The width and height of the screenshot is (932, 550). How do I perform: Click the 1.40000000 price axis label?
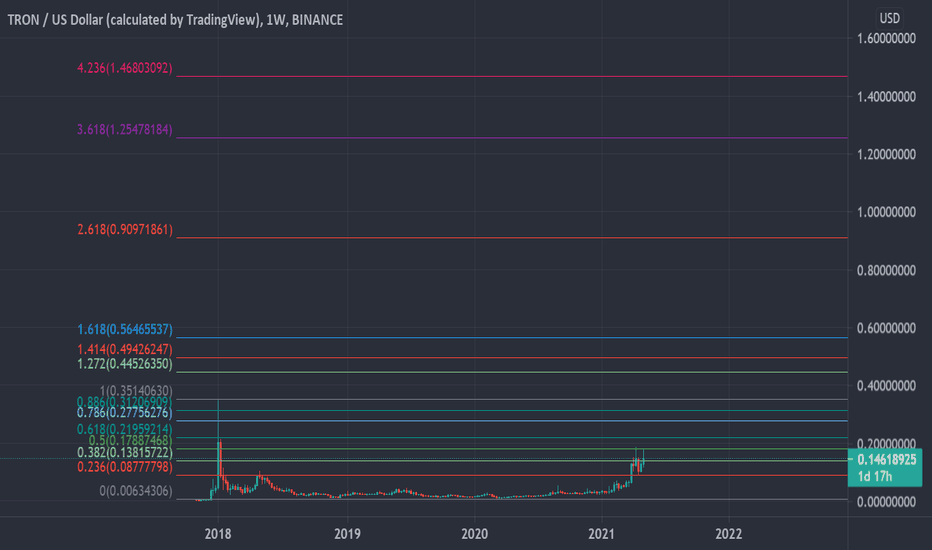click(886, 96)
